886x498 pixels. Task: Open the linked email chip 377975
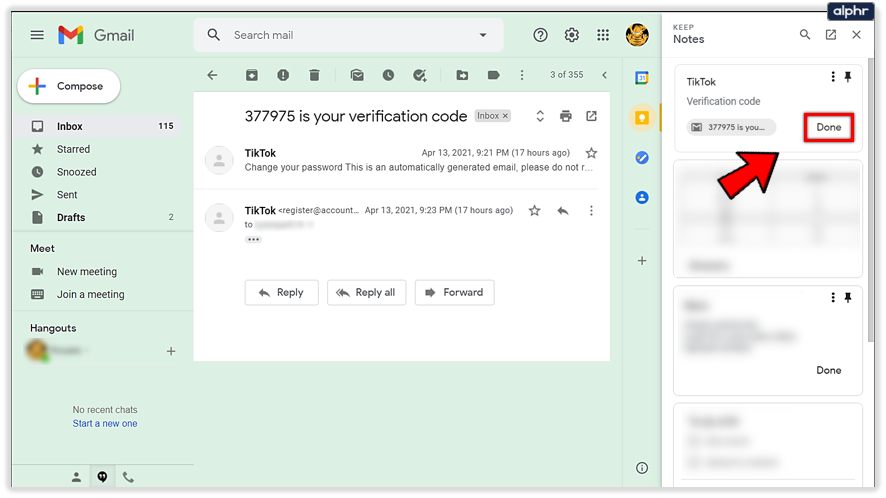[x=731, y=127]
